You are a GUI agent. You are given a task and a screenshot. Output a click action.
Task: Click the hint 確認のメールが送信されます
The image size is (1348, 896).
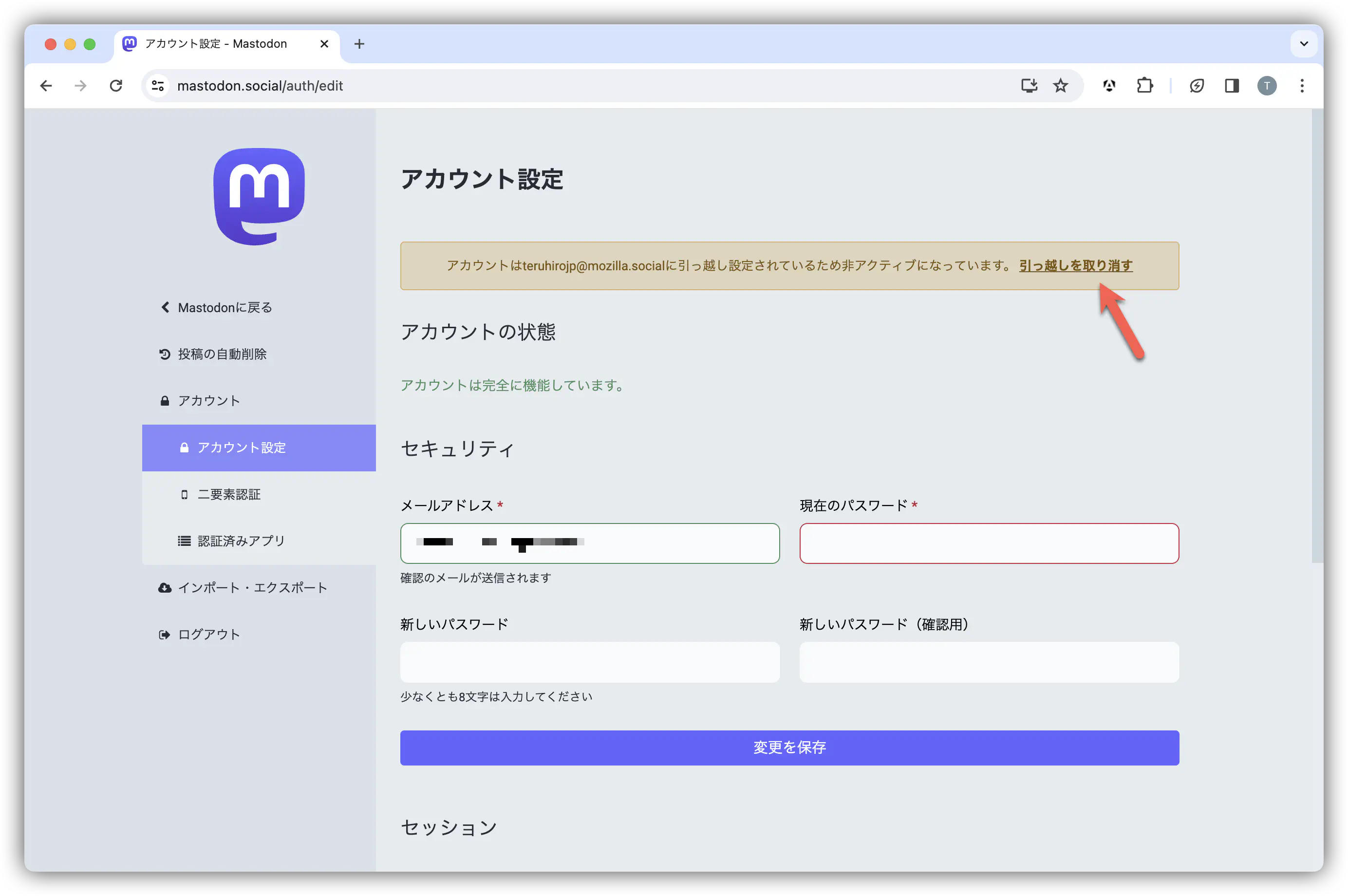tap(476, 578)
